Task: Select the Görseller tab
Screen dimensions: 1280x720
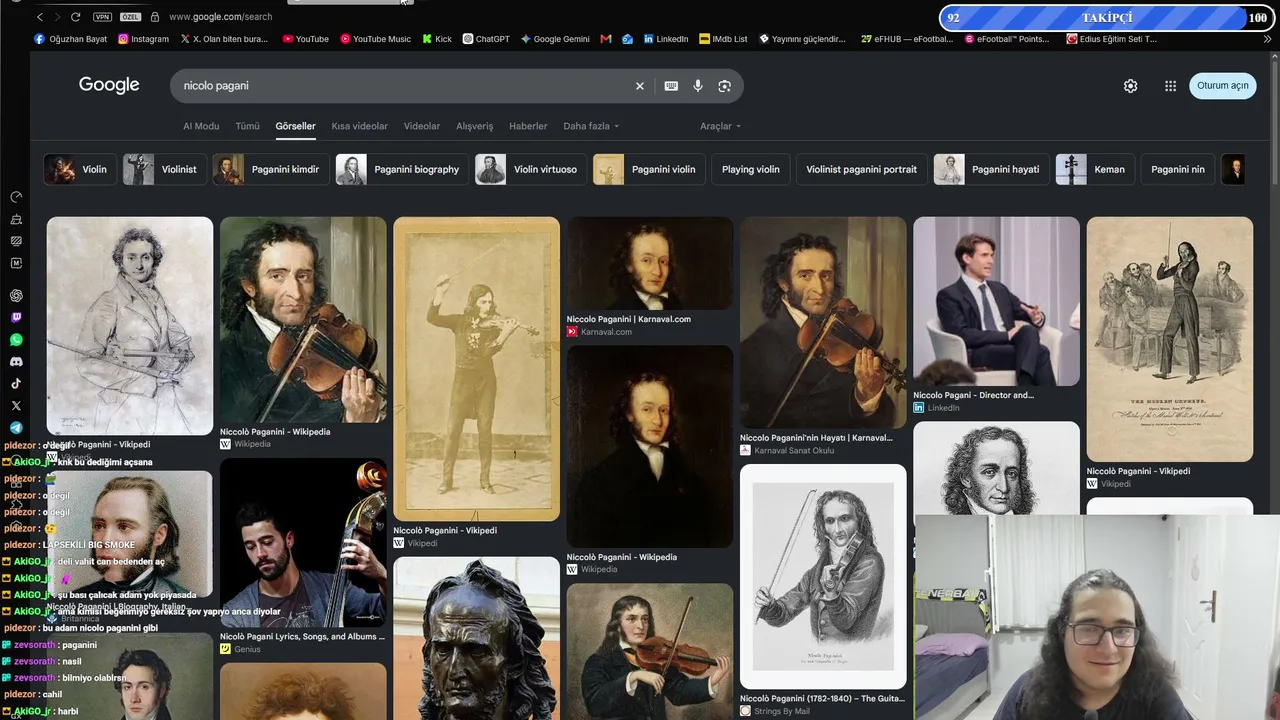Action: click(295, 126)
